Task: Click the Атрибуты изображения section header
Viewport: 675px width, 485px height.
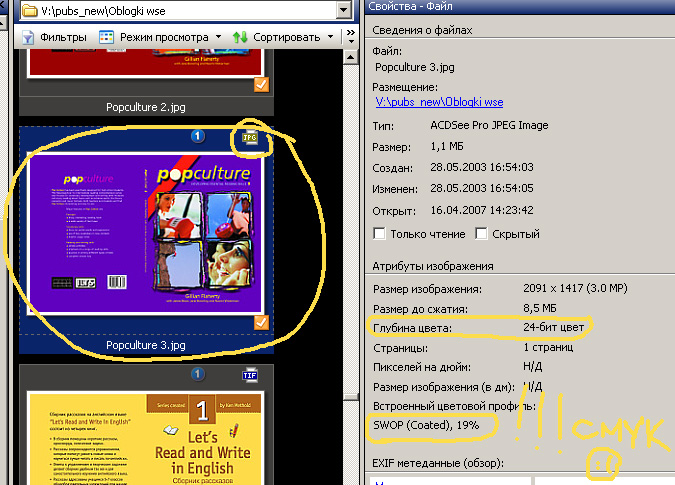Action: pyautogui.click(x=433, y=266)
